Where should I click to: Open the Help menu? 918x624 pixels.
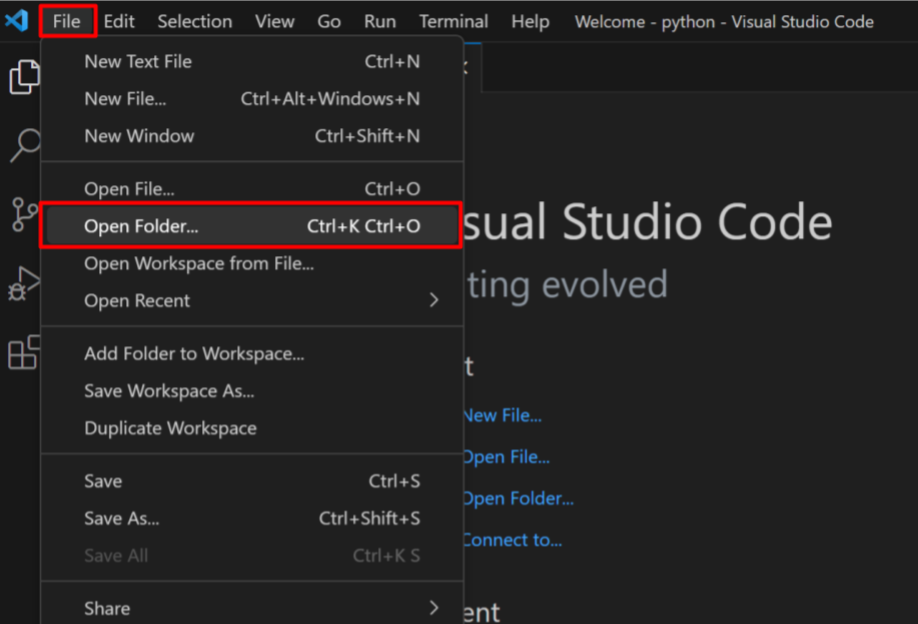tap(530, 22)
